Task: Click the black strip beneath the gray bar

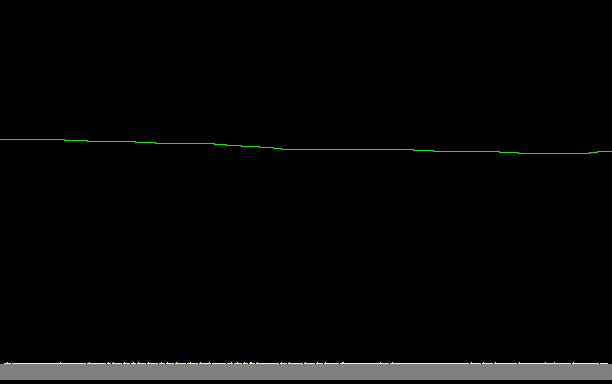Action: point(306,382)
